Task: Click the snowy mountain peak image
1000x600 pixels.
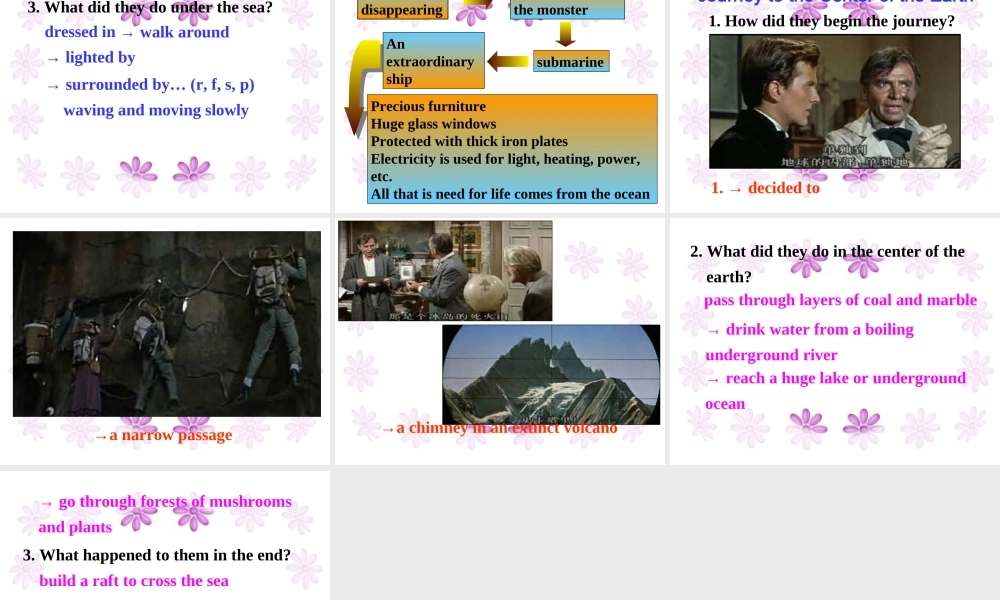Action: pyautogui.click(x=551, y=374)
